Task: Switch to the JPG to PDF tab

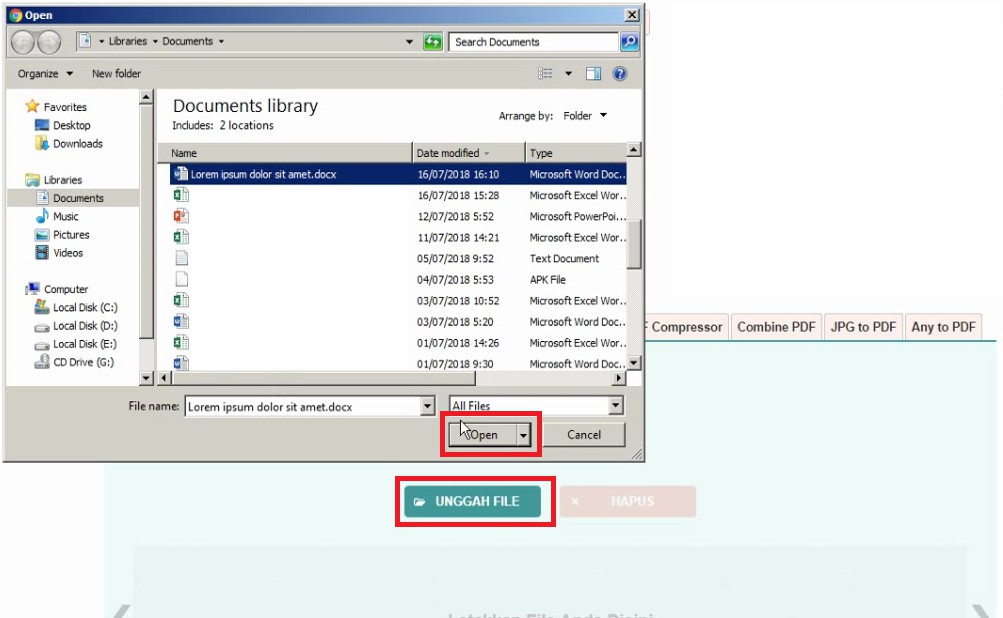Action: pyautogui.click(x=863, y=327)
